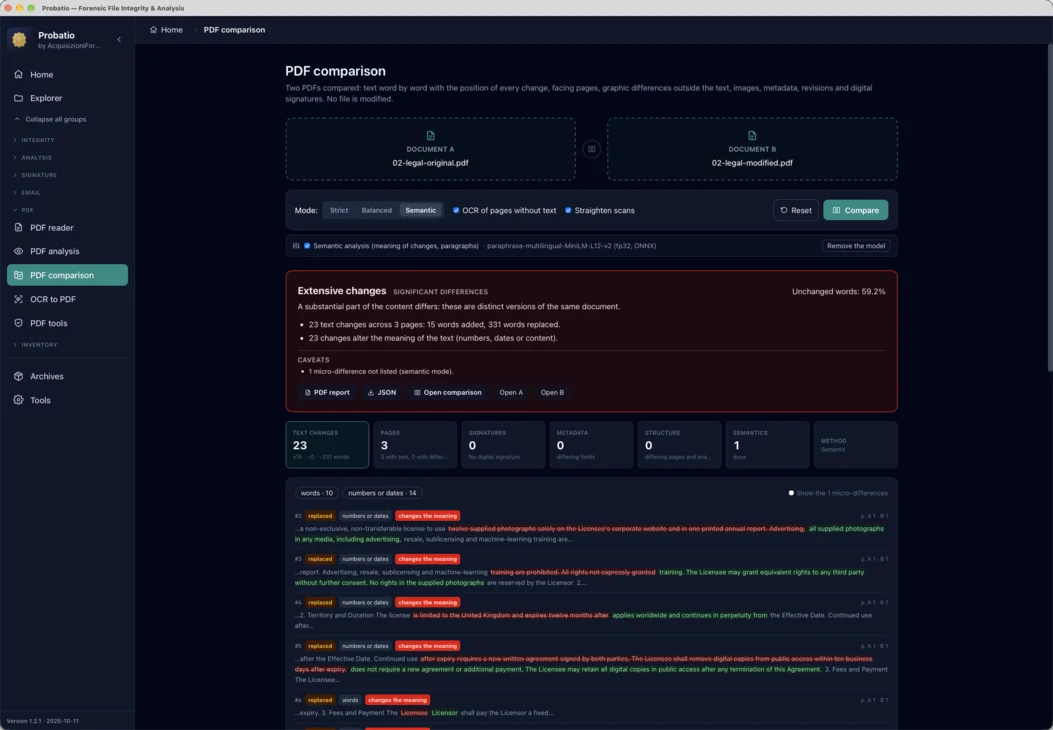Image resolution: width=1053 pixels, height=730 pixels.
Task: Open the Explorer sidebar item
Action: (67, 98)
